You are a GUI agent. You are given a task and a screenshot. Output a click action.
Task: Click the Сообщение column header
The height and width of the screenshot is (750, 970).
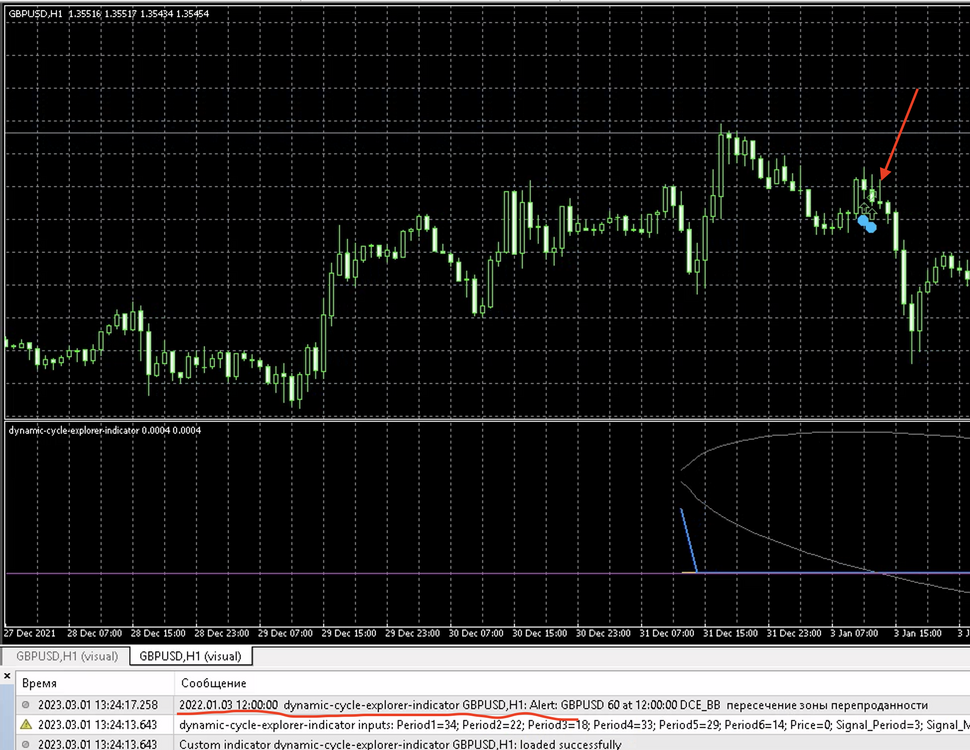click(x=213, y=683)
